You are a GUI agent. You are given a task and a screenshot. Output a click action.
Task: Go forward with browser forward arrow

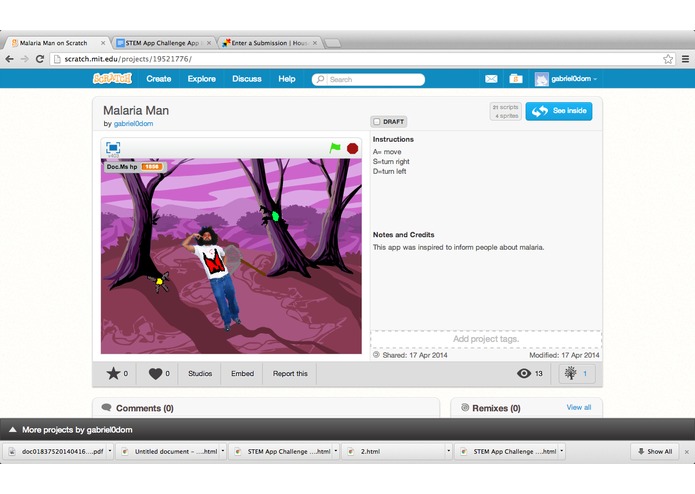(25, 59)
